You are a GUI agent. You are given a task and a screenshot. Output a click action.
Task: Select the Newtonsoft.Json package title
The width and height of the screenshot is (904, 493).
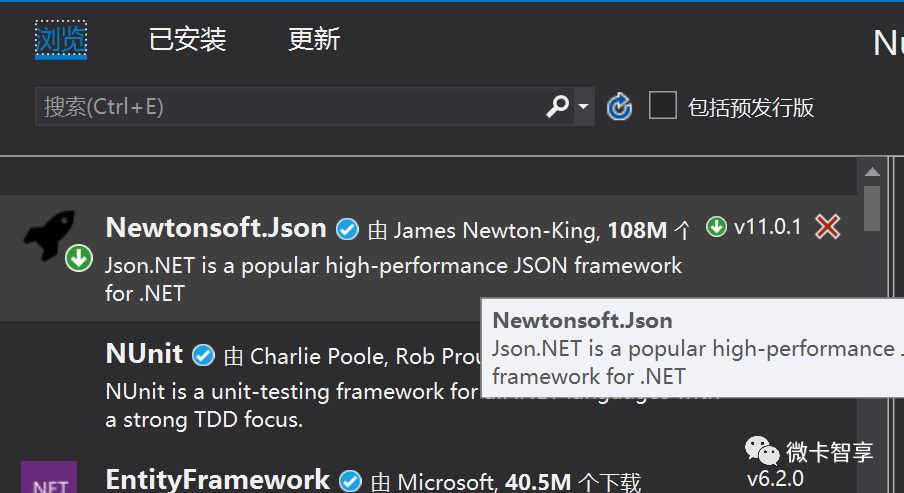(216, 228)
